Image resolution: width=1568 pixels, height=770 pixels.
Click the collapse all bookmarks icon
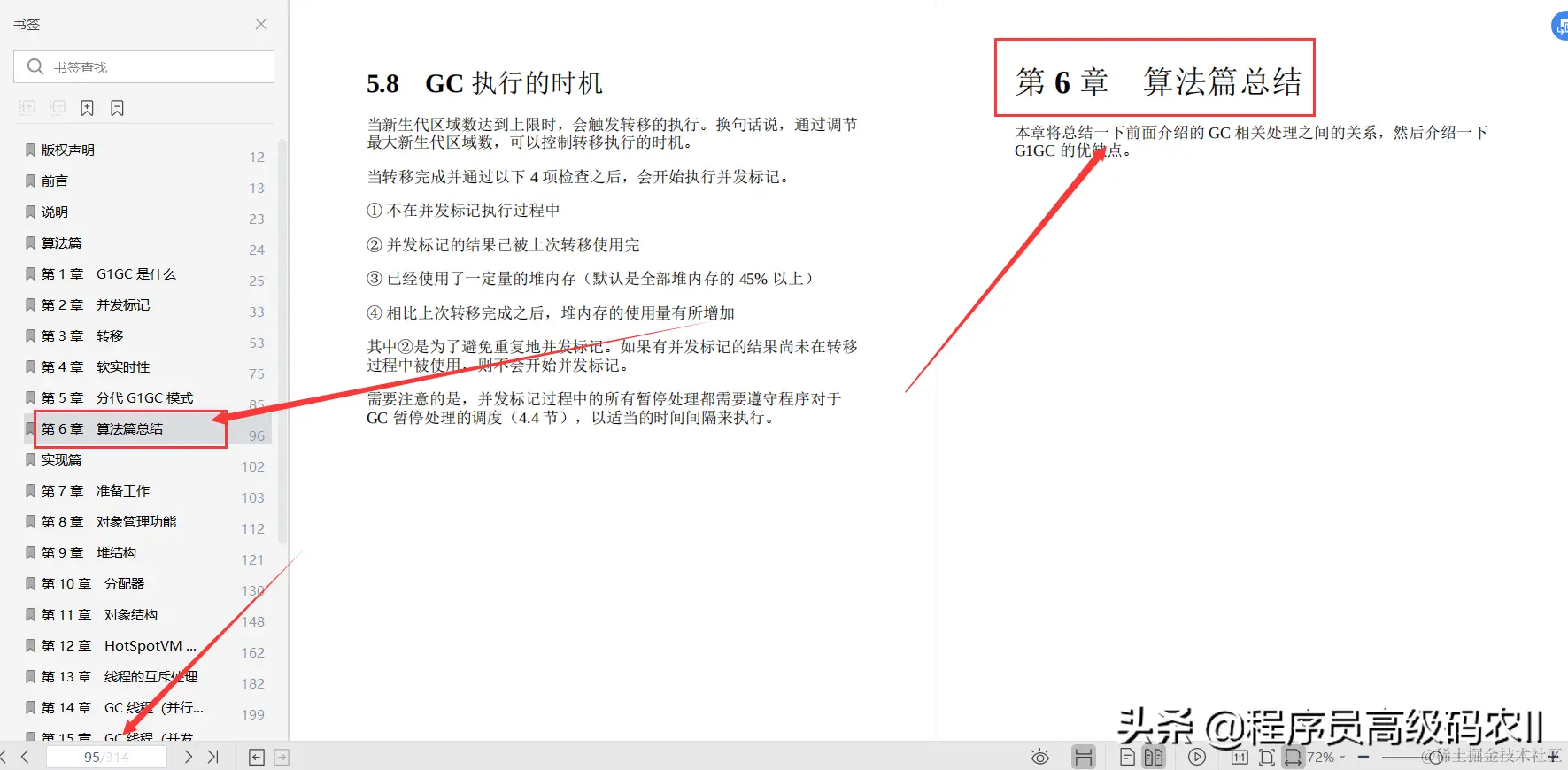coord(58,108)
